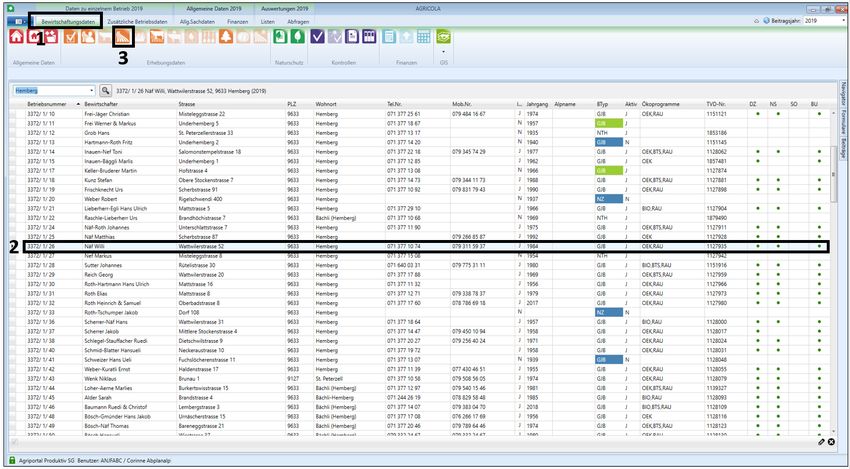Click the magnifier search button beside Hemberg

tap(106, 90)
